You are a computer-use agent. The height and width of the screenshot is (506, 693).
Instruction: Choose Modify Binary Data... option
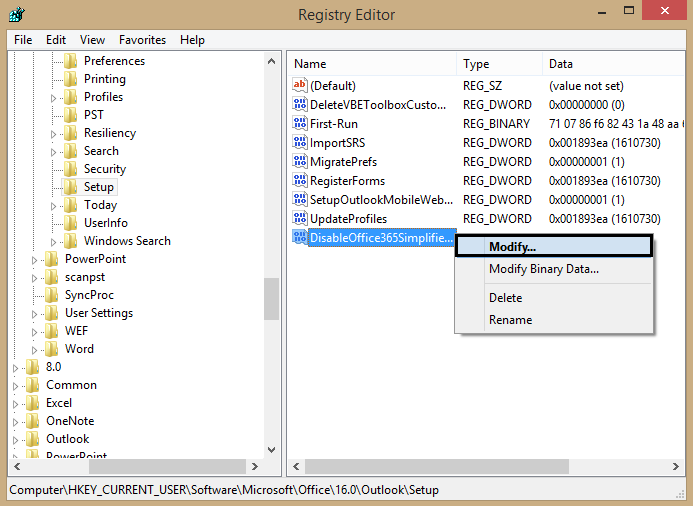pyautogui.click(x=554, y=269)
